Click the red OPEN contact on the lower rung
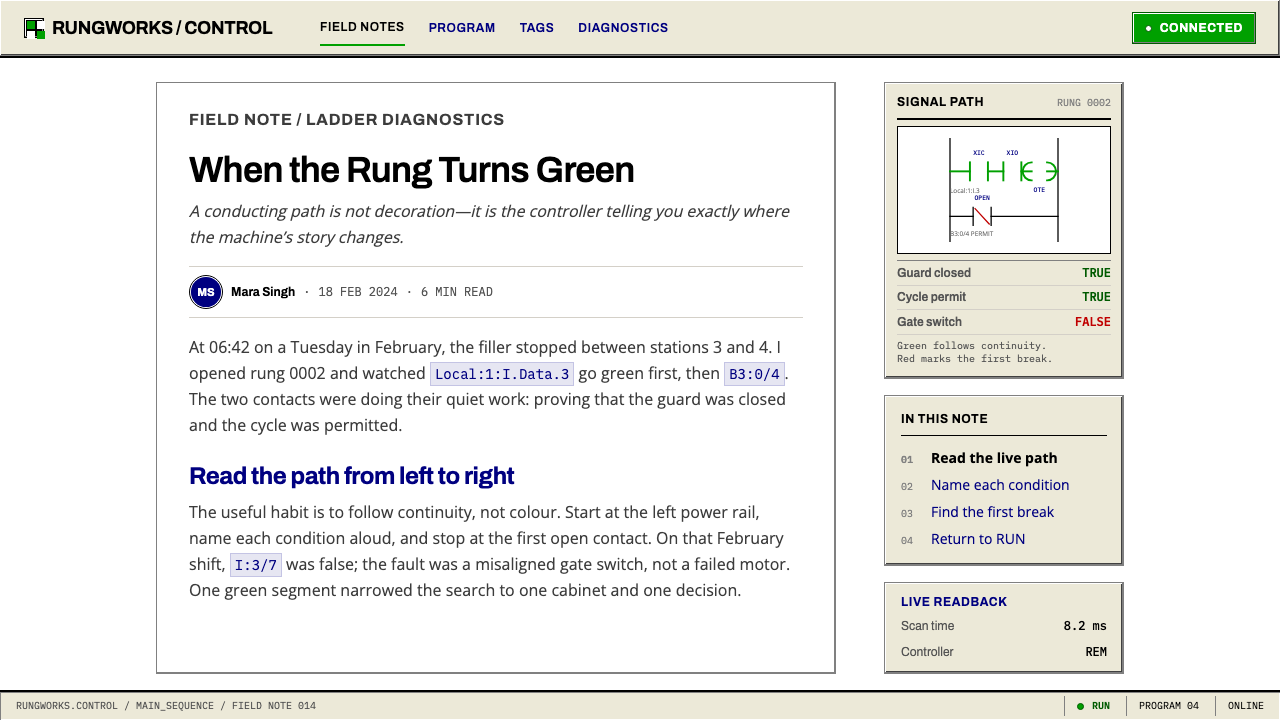Viewport: 1280px width, 720px height. coord(982,216)
